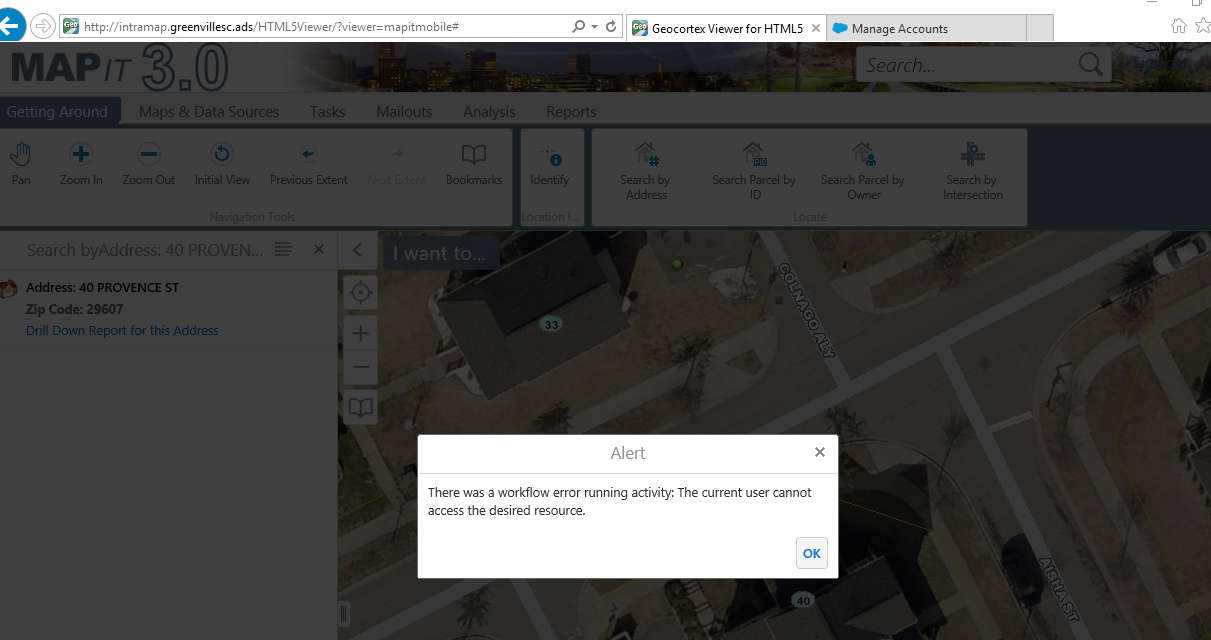Open Search by Intersection

972,171
